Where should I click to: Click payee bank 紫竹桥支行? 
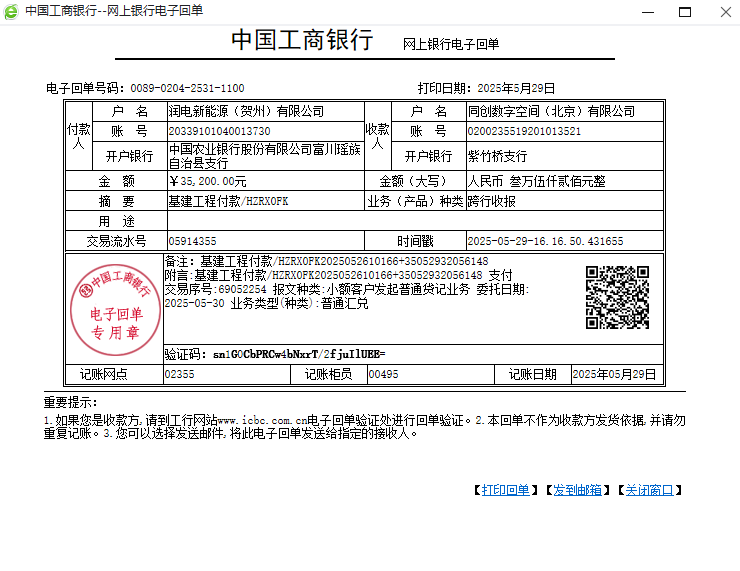coord(497,156)
